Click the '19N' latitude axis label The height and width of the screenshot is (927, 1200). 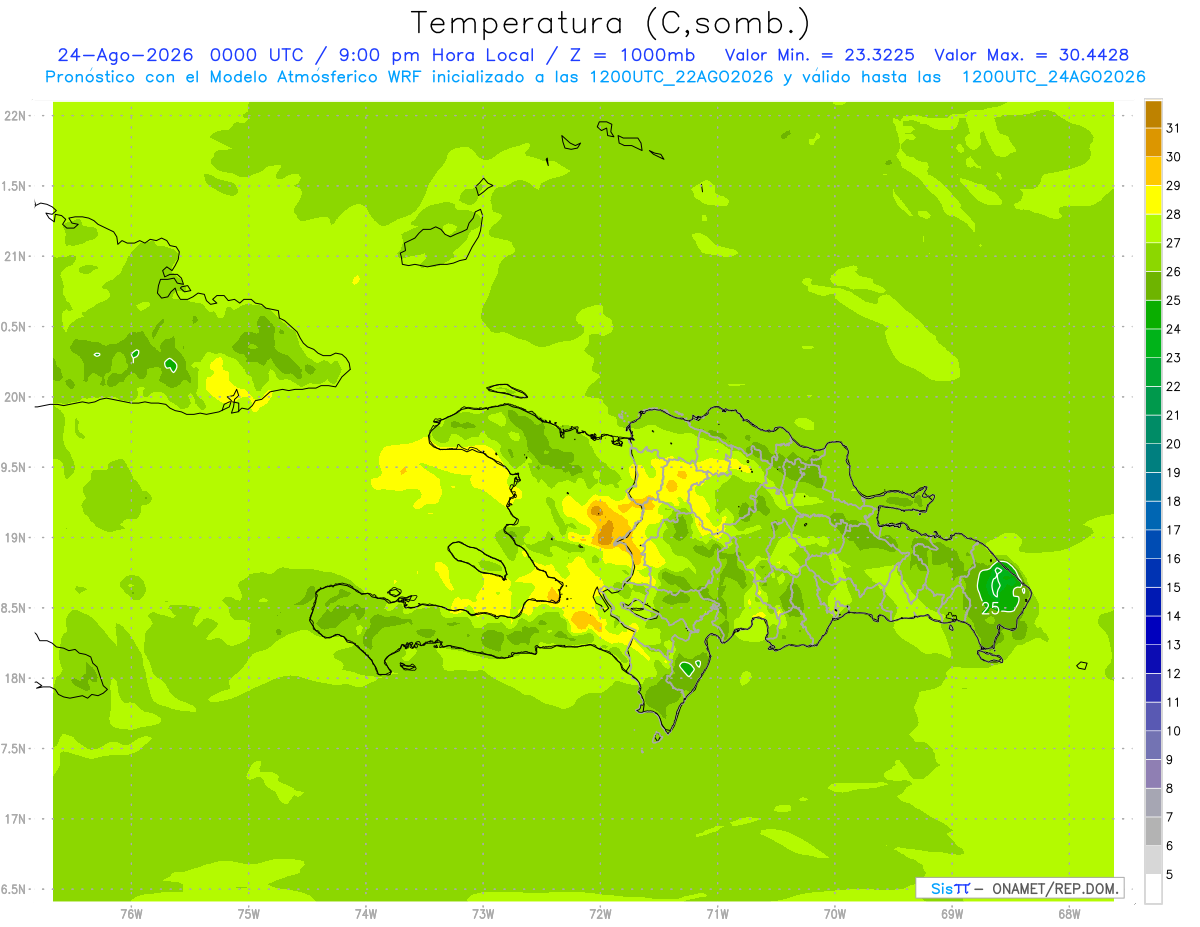pos(15,538)
